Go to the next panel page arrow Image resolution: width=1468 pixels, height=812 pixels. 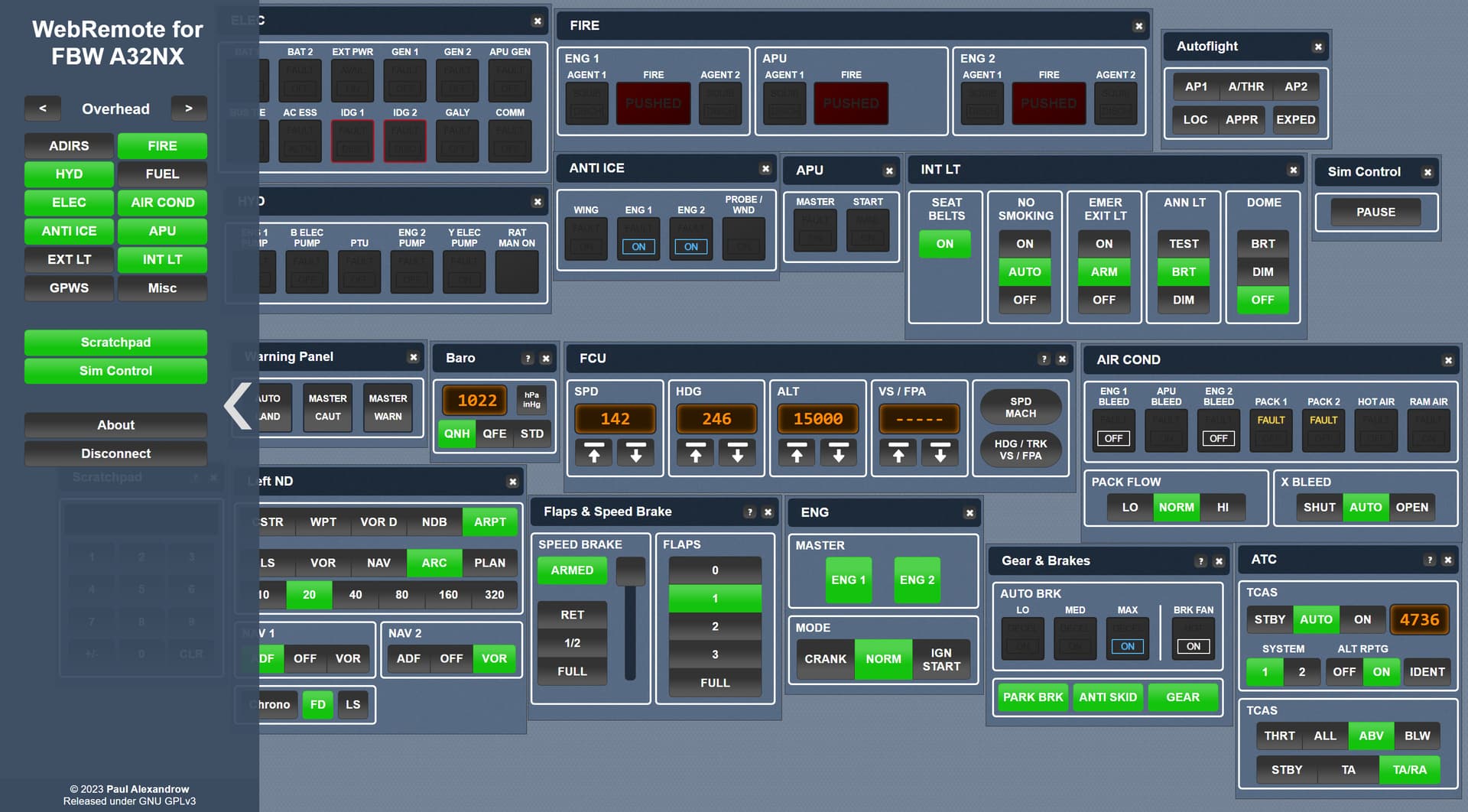coord(189,109)
